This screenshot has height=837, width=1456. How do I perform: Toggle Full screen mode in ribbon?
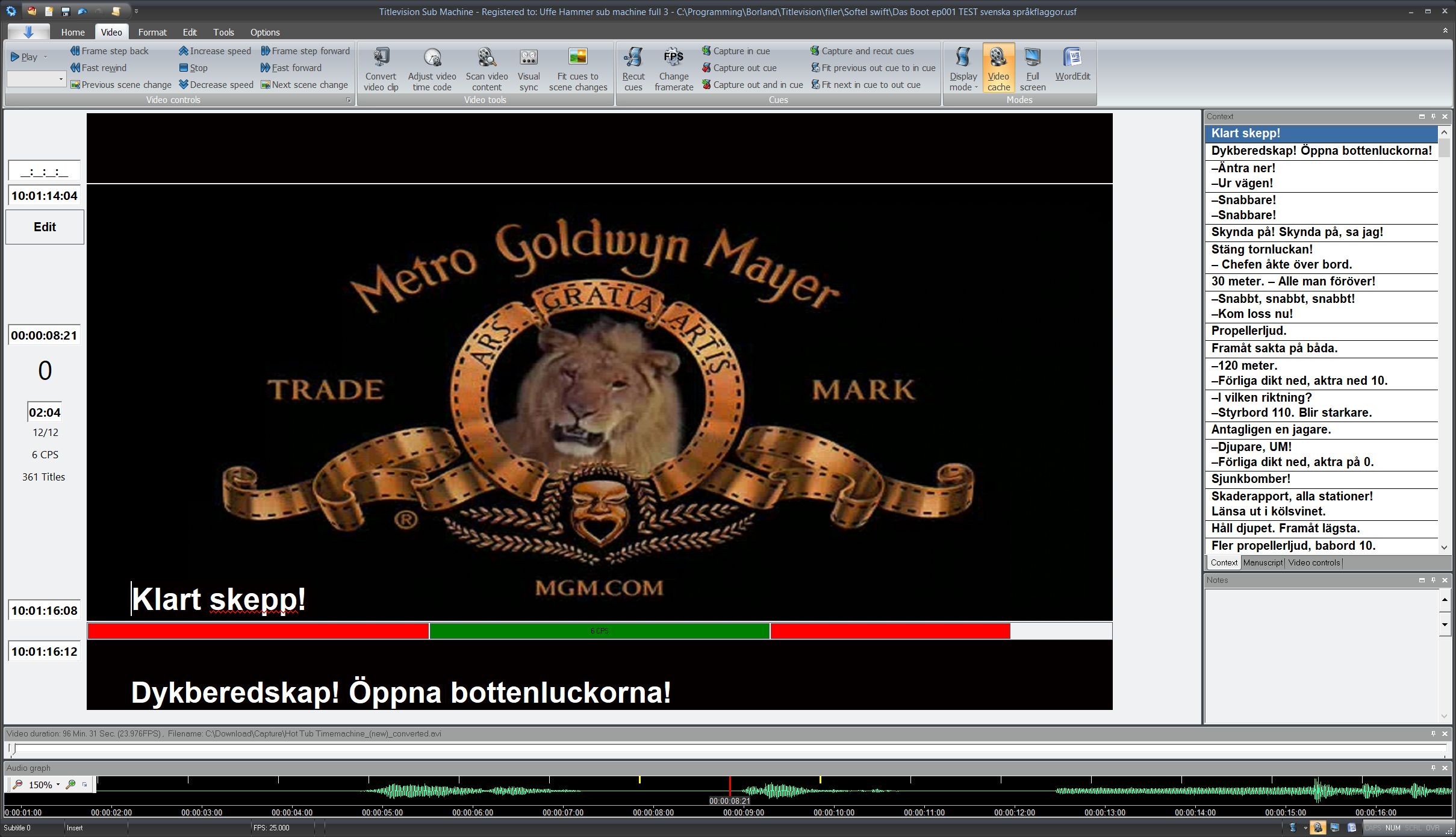pos(1033,68)
